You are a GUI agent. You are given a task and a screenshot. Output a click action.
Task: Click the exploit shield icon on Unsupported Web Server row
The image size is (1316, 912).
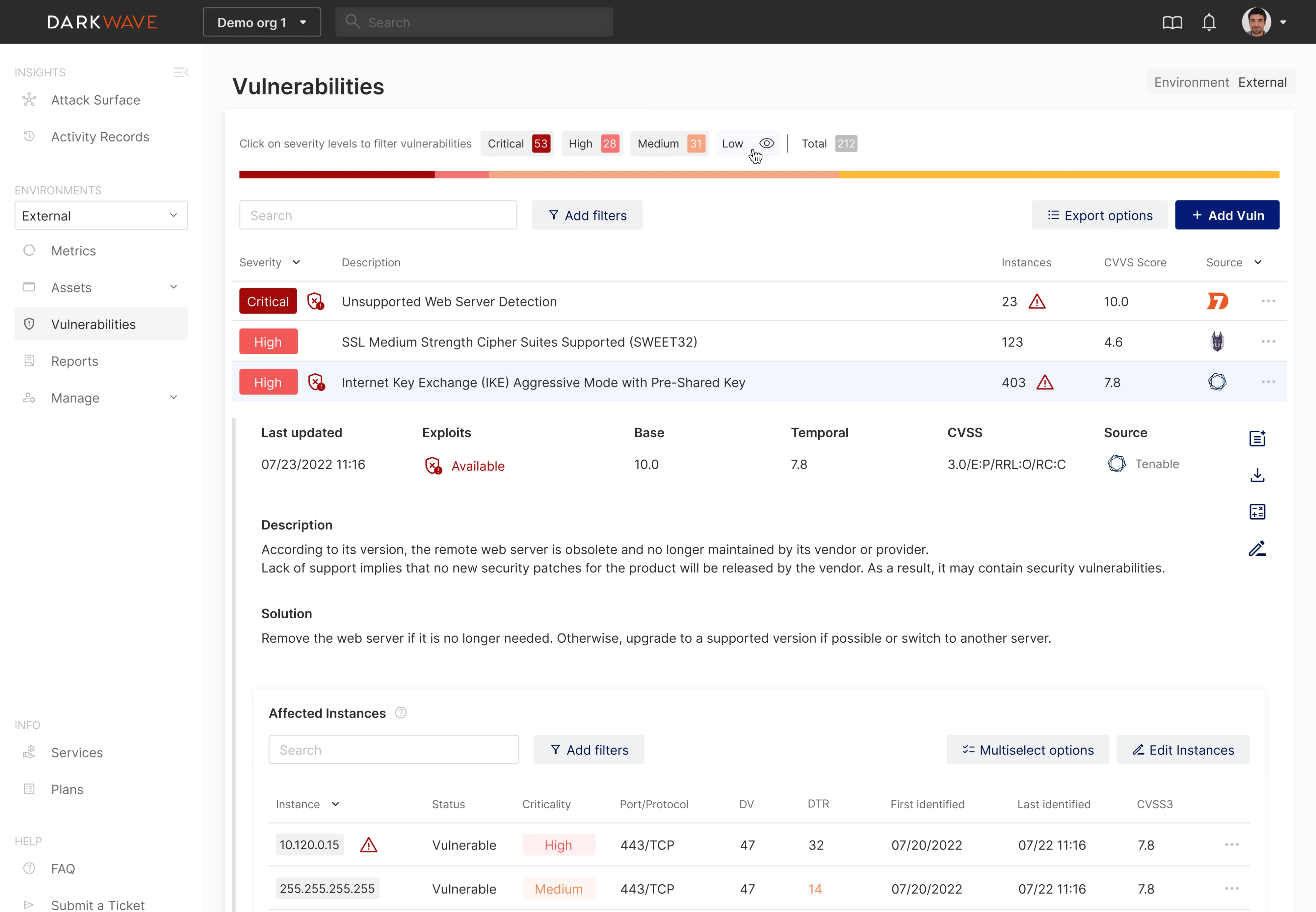pos(316,301)
